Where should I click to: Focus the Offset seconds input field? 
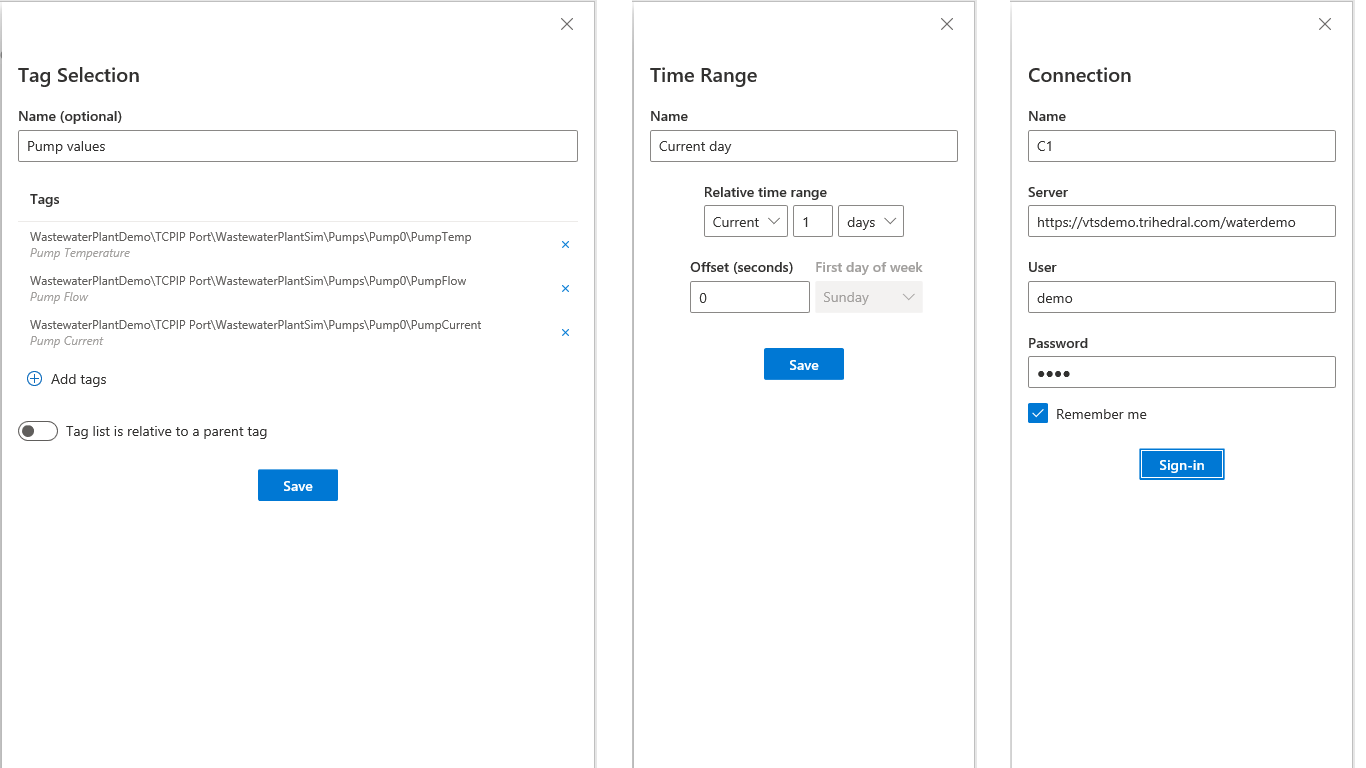(x=749, y=297)
